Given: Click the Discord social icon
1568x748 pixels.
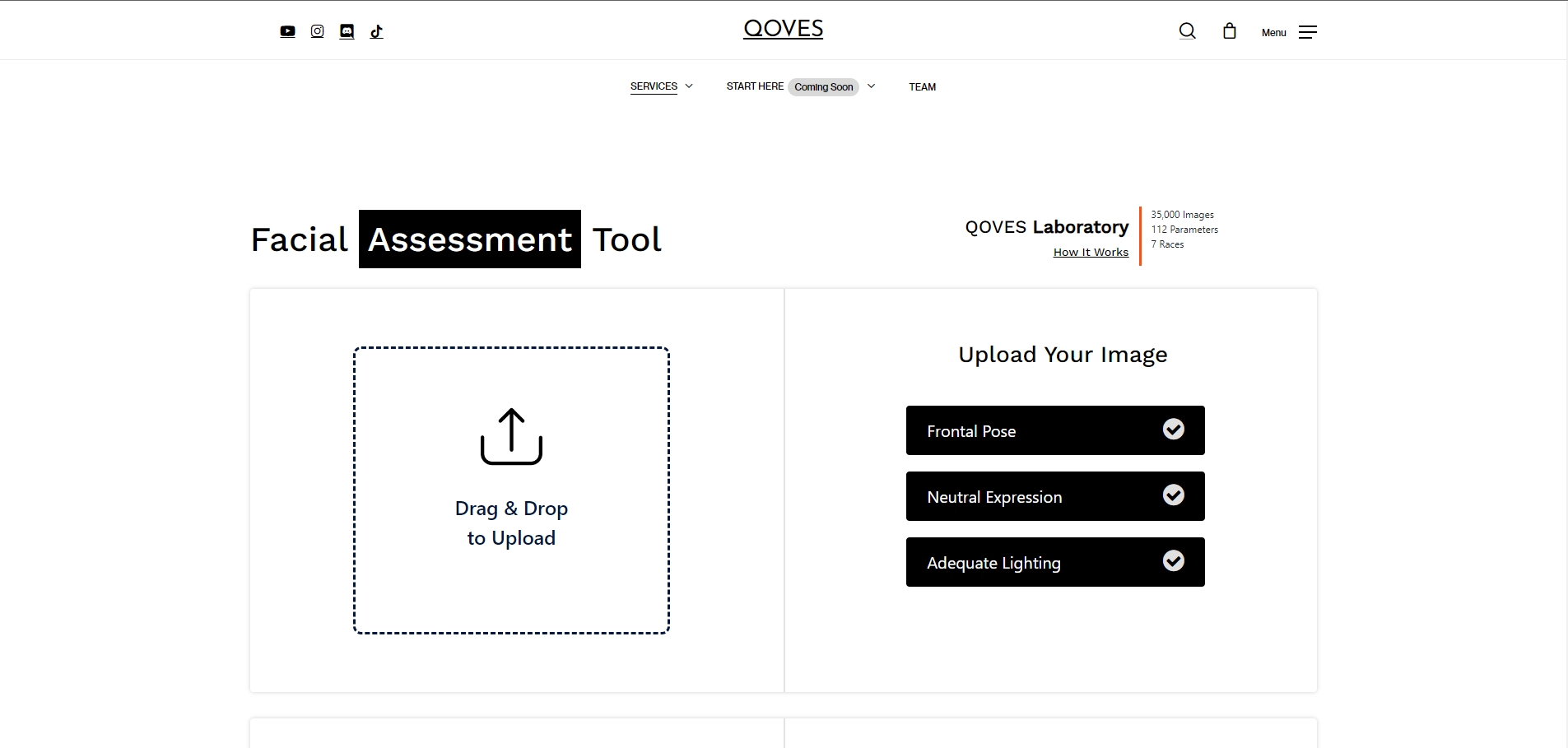Looking at the screenshot, I should [x=347, y=31].
